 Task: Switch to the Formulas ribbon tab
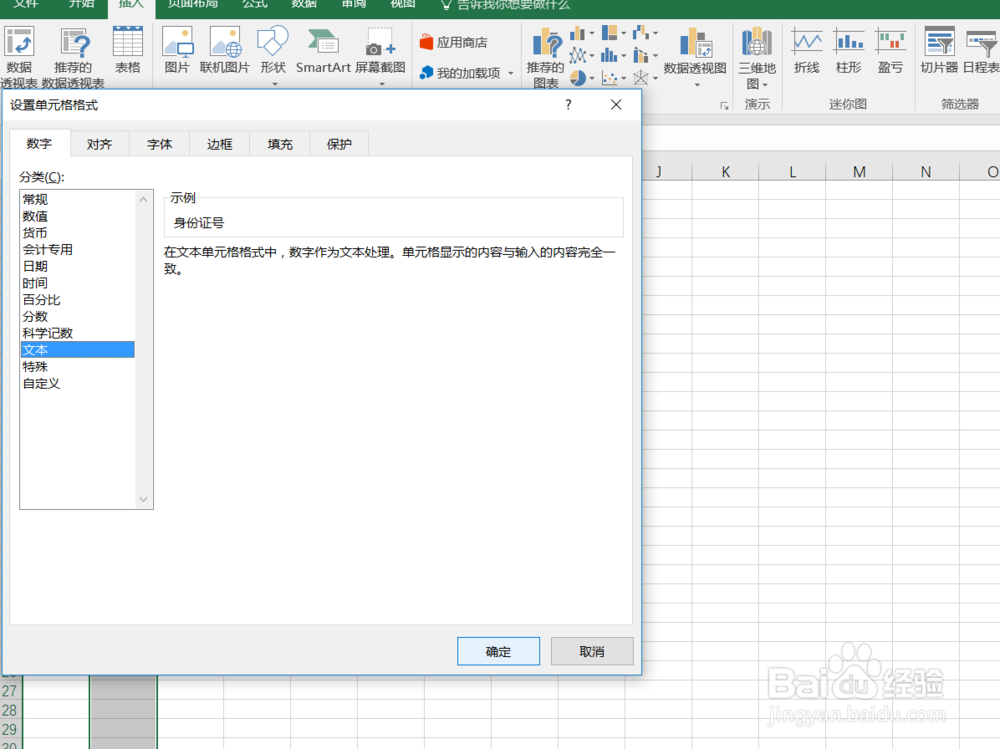point(254,4)
